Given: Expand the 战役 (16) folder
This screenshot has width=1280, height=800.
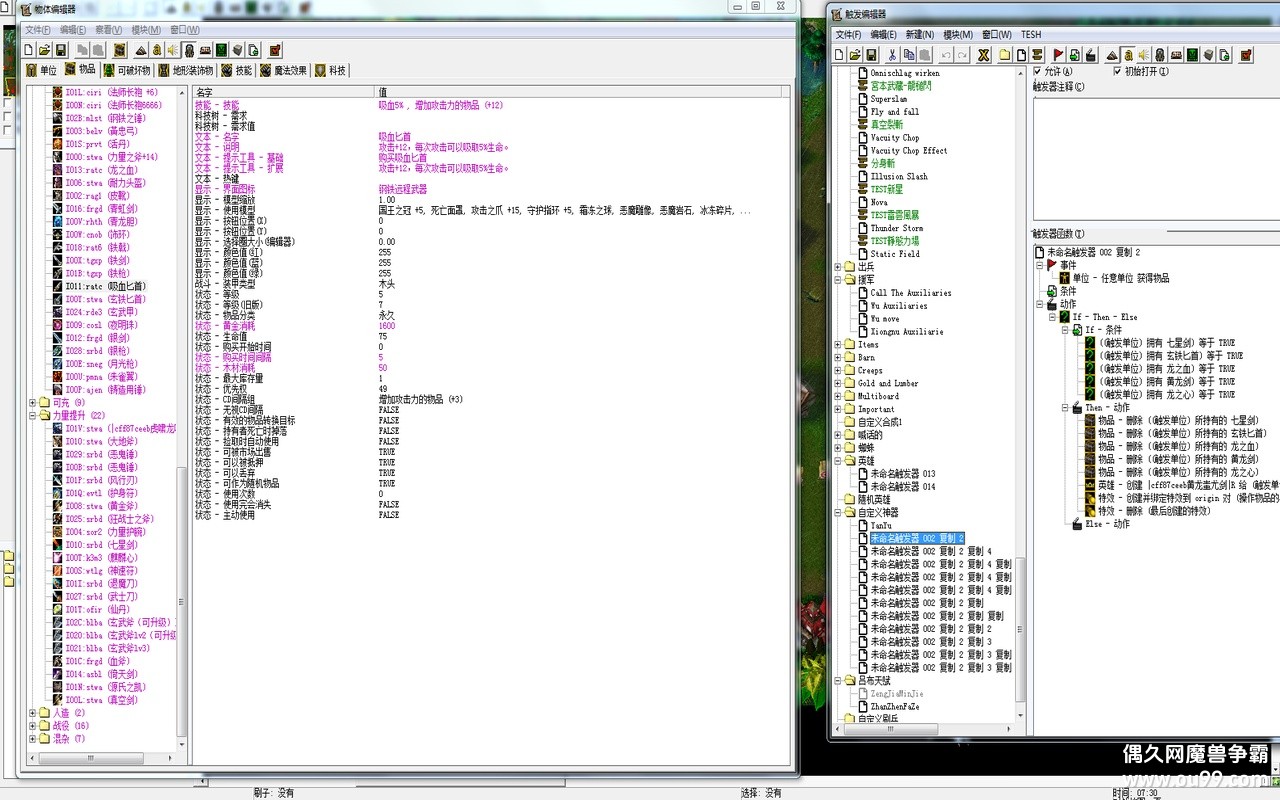Looking at the screenshot, I should (x=33, y=726).
